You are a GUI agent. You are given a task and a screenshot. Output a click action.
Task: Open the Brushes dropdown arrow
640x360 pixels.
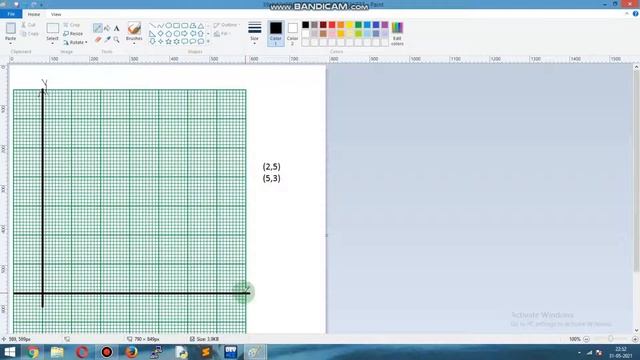(x=134, y=43)
